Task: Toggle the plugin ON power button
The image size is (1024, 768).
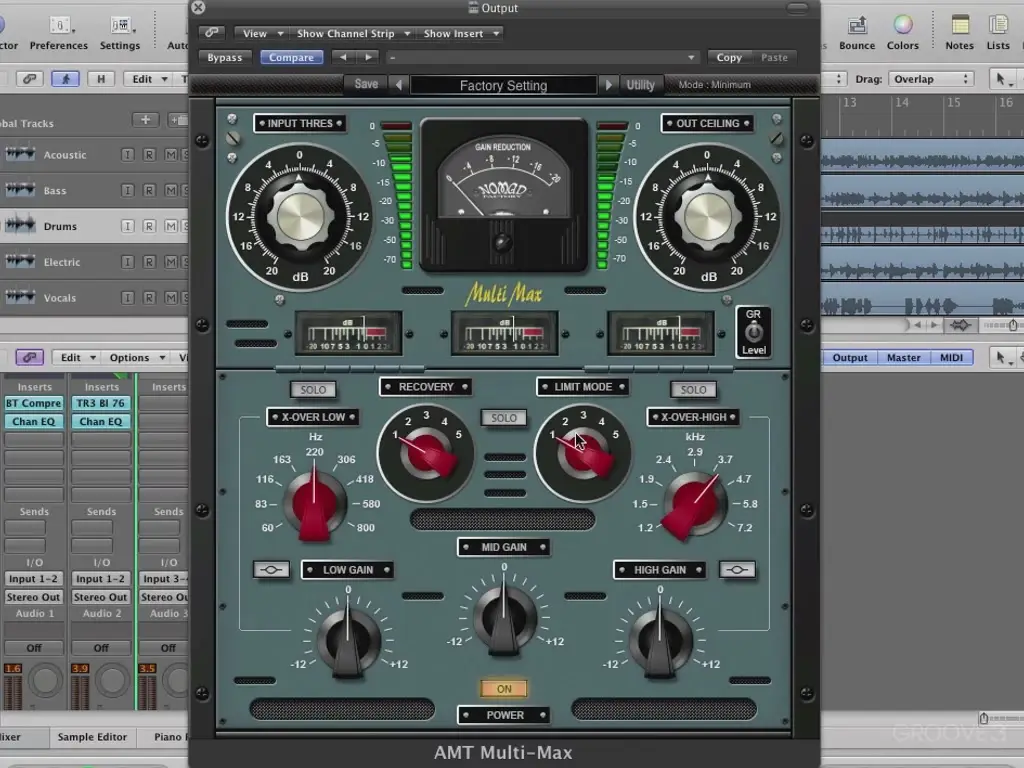Action: tap(504, 689)
